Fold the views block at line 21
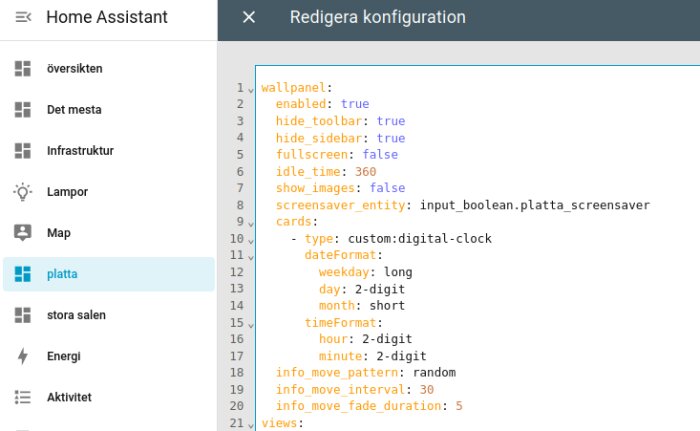This screenshot has width=700, height=431. (x=251, y=425)
